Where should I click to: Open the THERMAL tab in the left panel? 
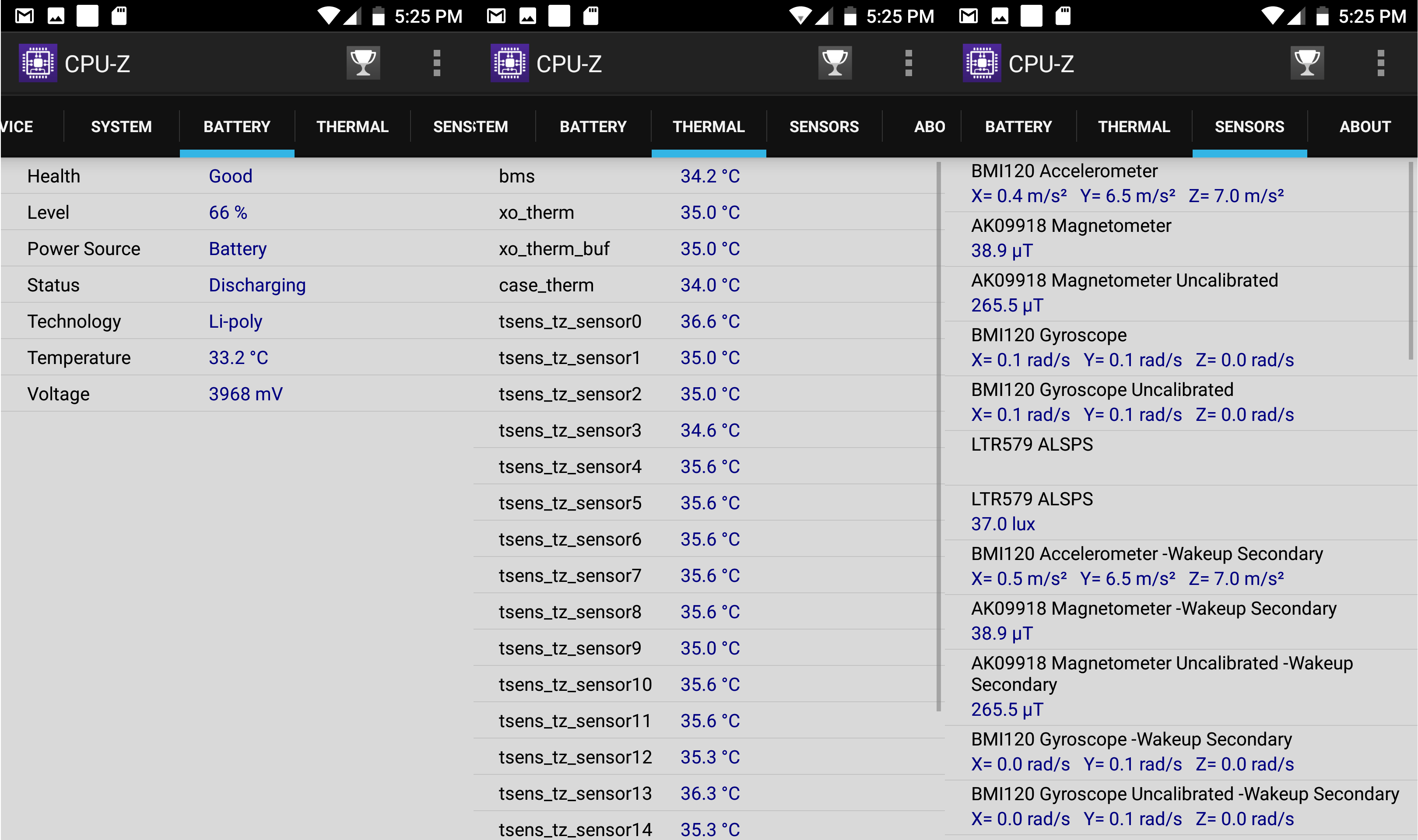pos(352,126)
